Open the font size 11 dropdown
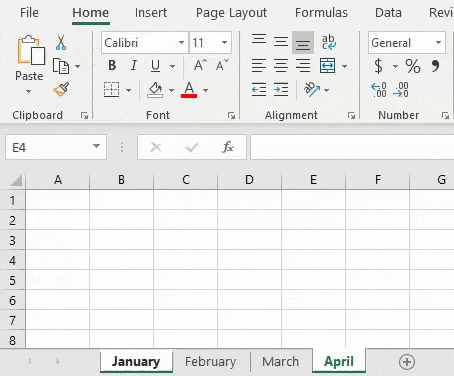 224,42
